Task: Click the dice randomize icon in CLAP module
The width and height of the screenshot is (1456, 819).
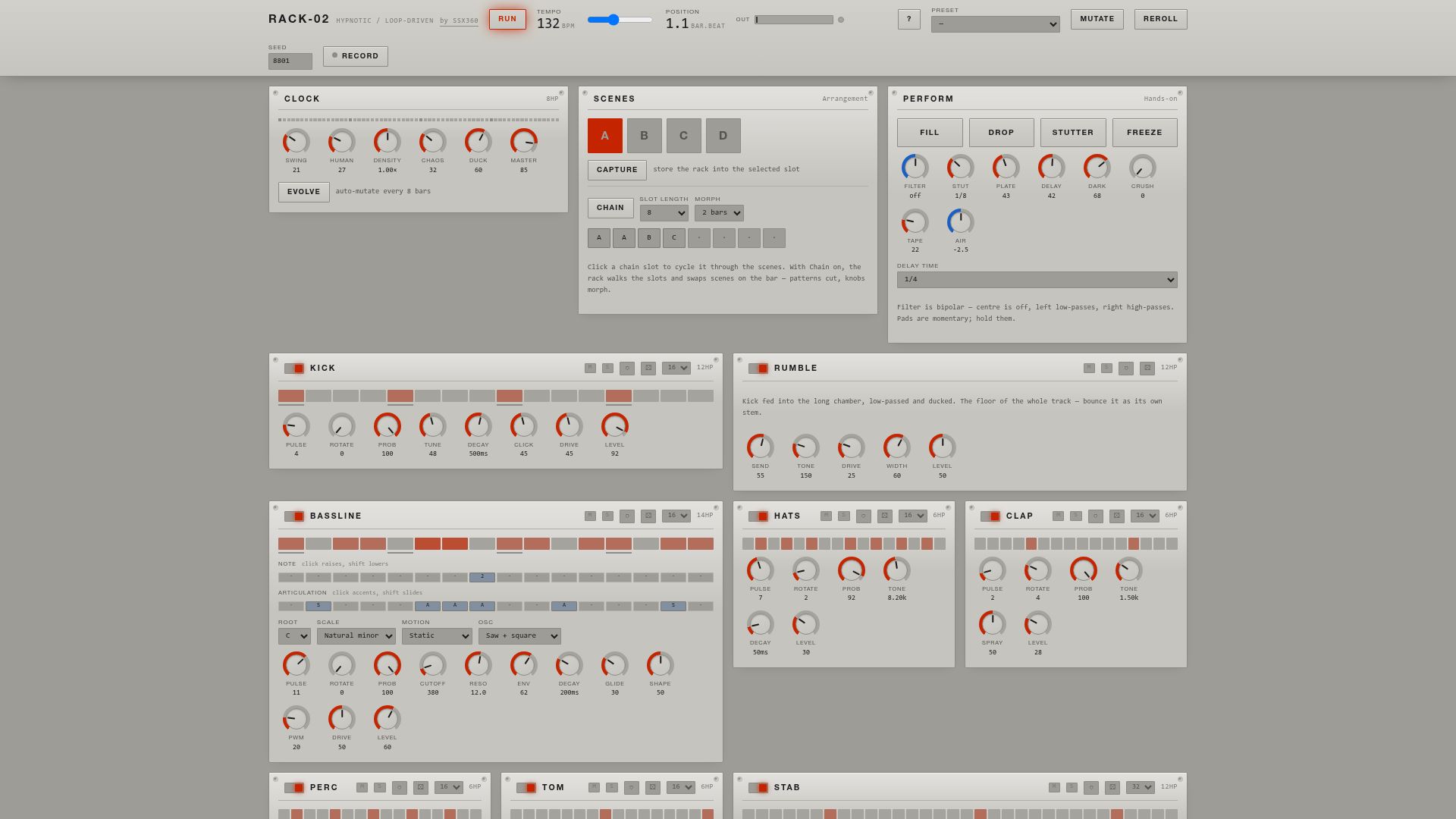Action: [1117, 516]
